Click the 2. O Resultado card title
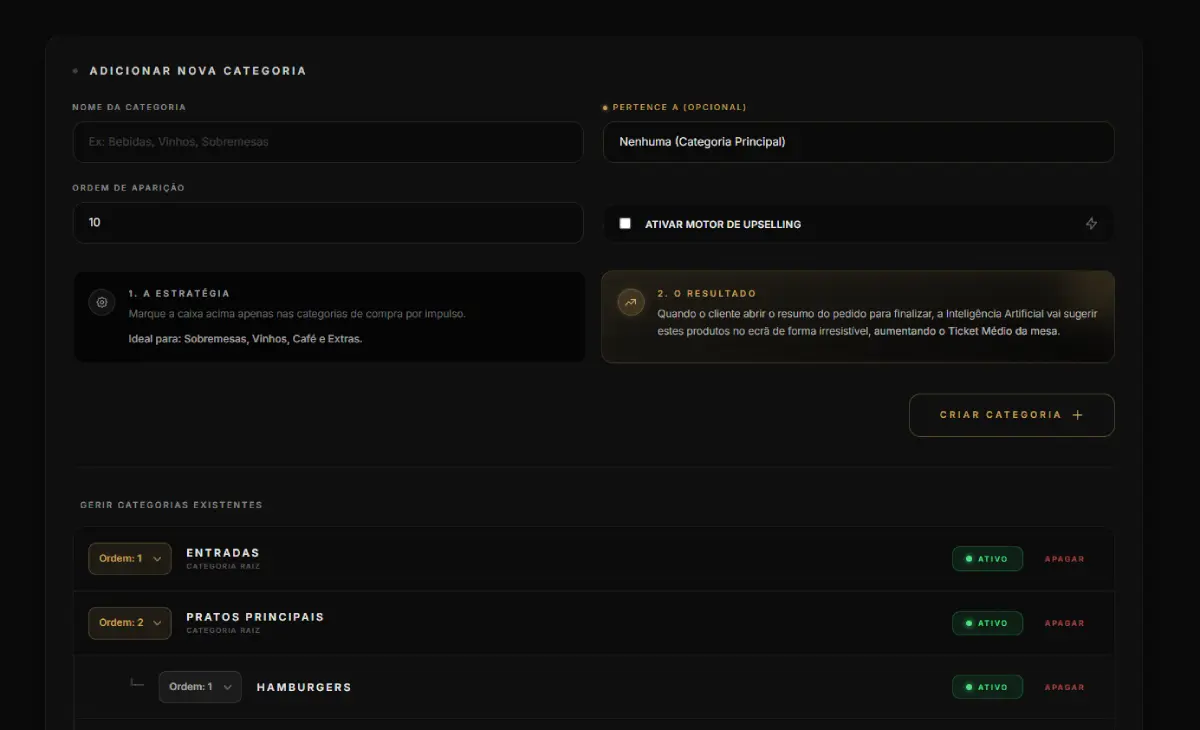 707,293
